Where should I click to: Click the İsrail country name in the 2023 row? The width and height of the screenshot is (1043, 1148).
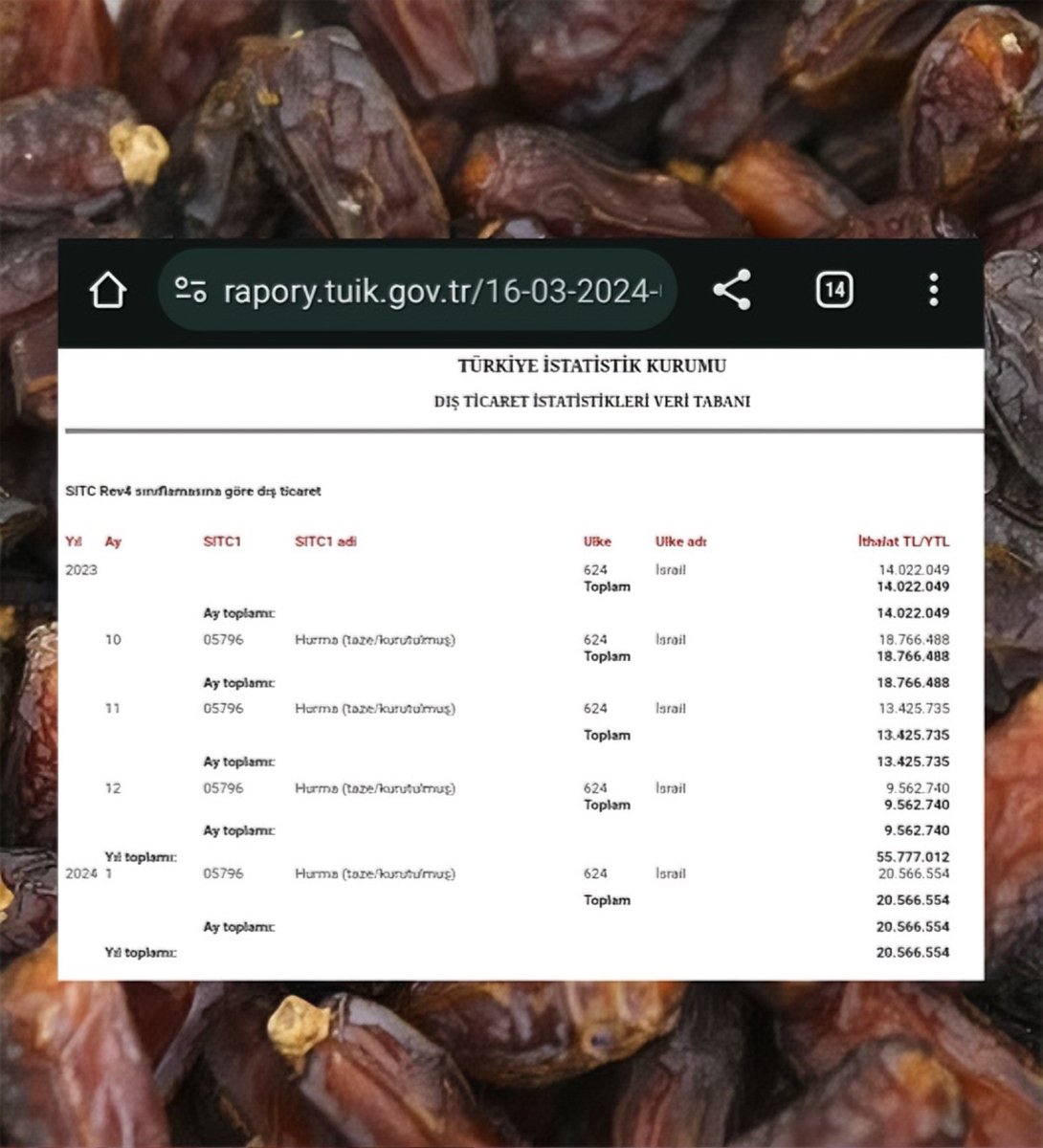tap(672, 569)
